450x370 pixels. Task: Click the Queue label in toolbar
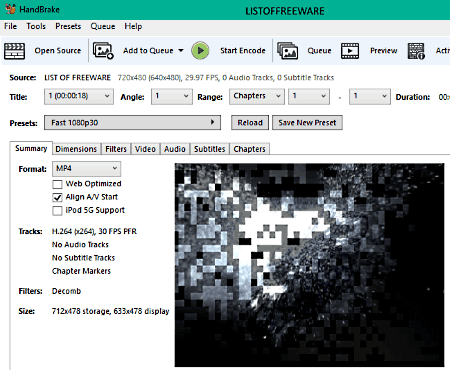click(319, 51)
